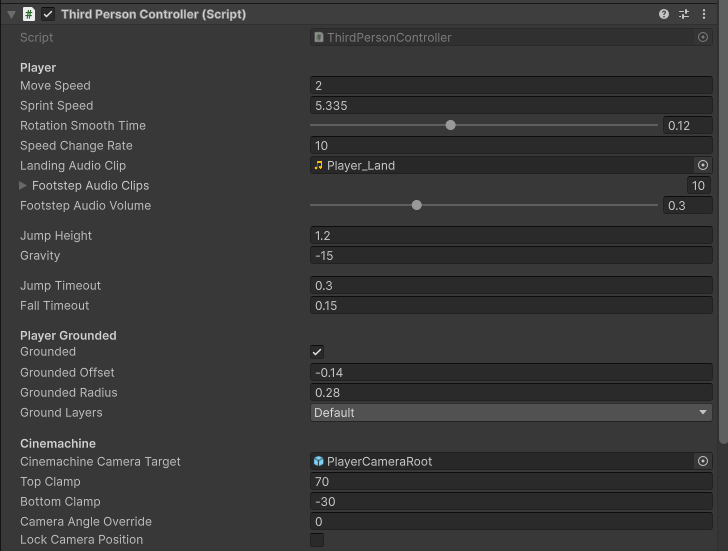Enable the Lock Camera Position checkbox
Viewport: 728px width, 551px height.
point(317,540)
